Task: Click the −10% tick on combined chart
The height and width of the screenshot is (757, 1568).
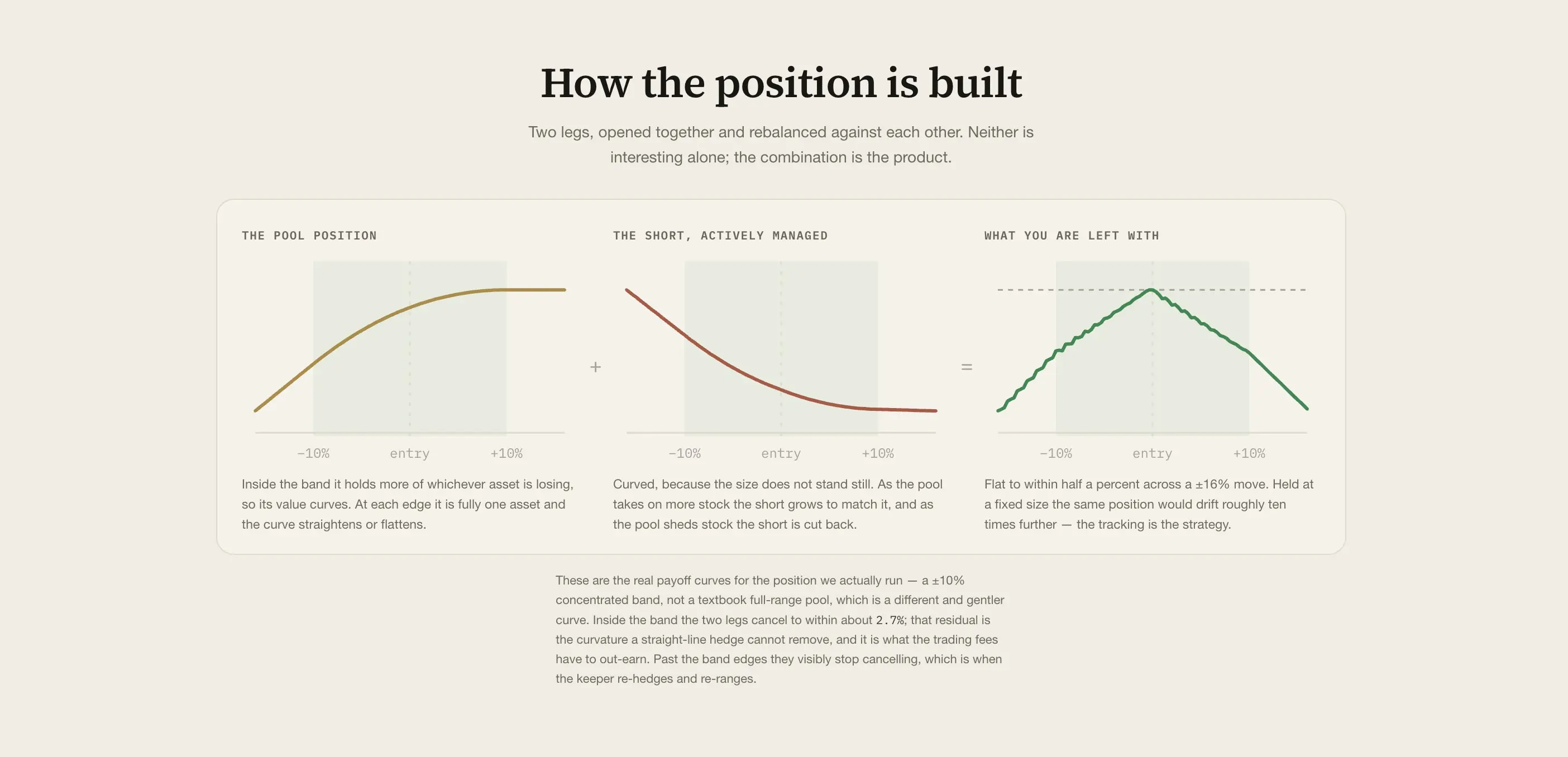Action: coord(1055,453)
